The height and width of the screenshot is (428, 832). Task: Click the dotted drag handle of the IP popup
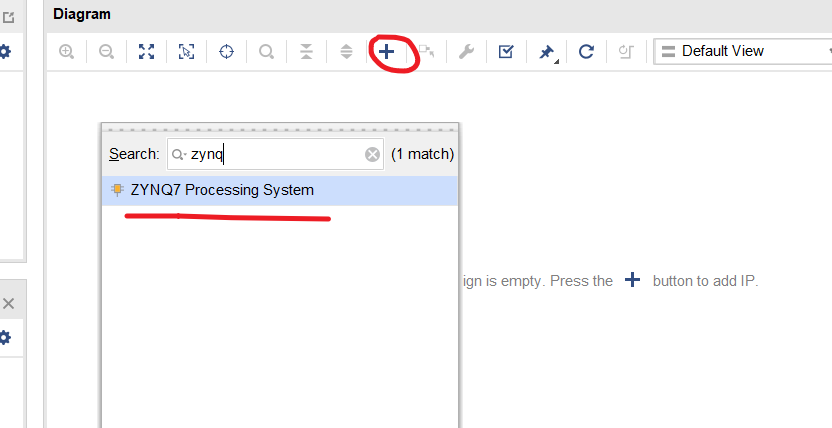pos(280,128)
